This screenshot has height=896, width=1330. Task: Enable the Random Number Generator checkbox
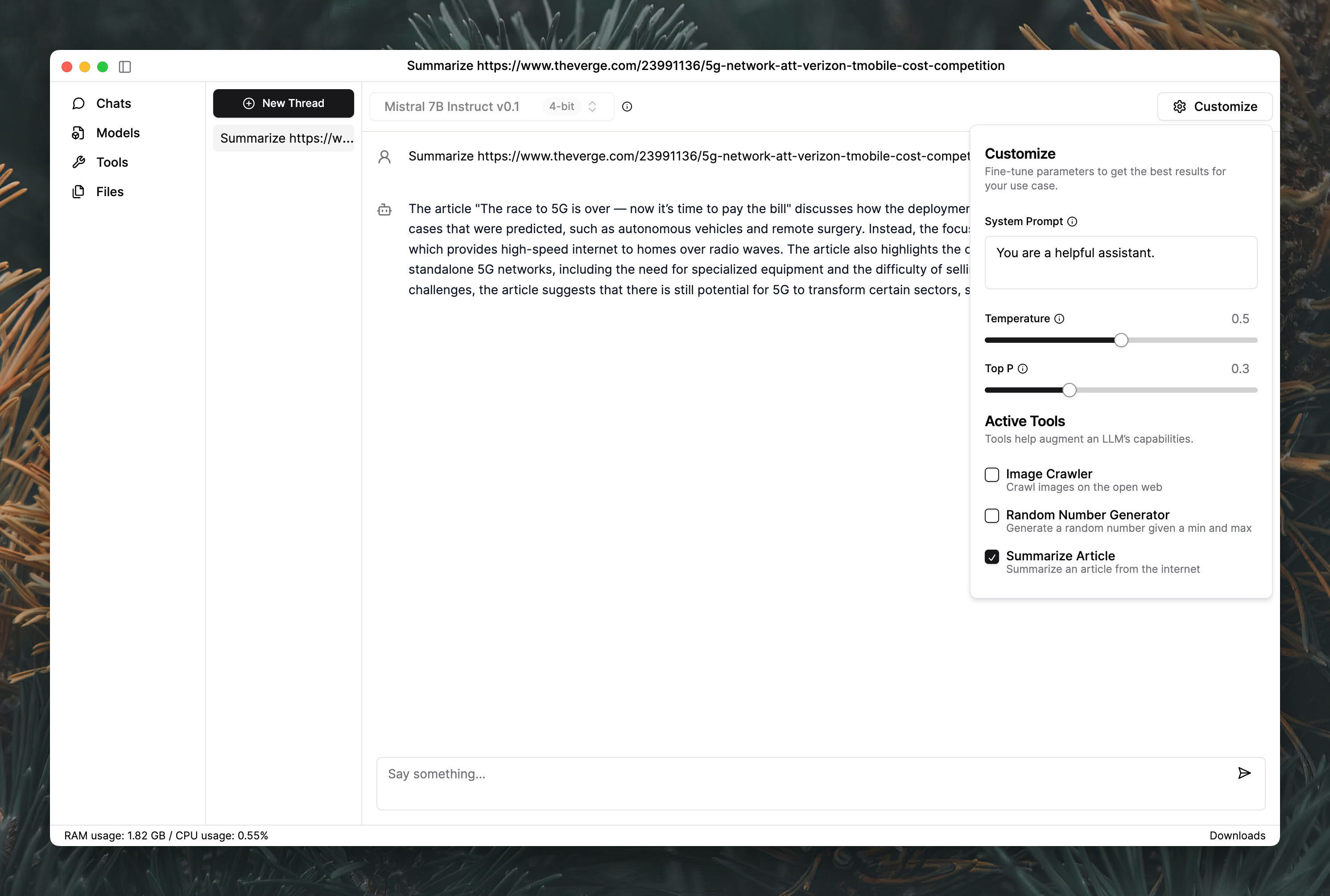point(991,515)
